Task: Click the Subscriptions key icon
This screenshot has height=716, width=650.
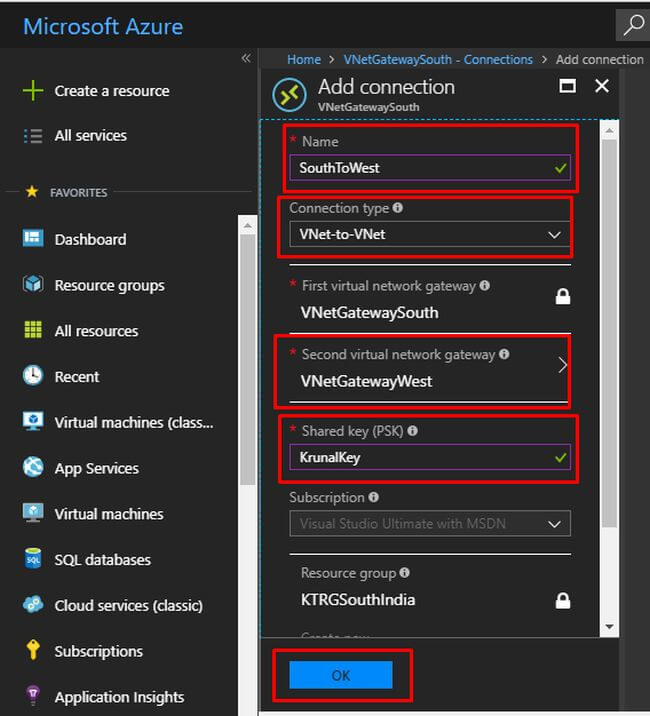Action: coord(33,650)
